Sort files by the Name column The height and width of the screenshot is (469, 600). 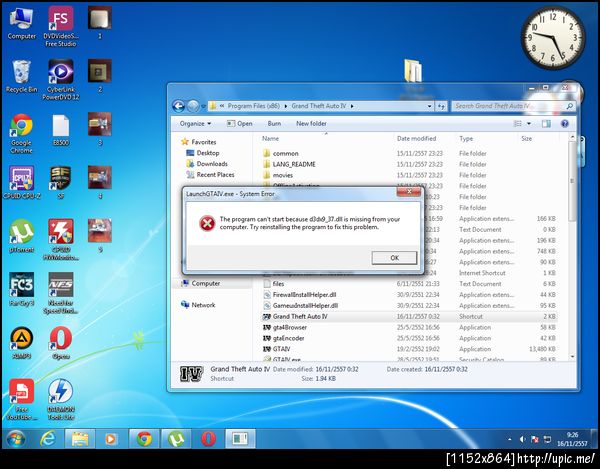pyautogui.click(x=271, y=138)
